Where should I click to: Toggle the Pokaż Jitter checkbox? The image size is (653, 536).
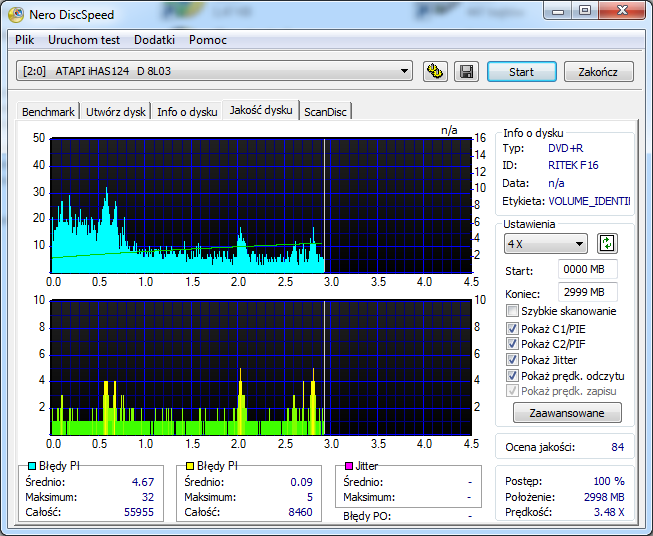click(512, 360)
